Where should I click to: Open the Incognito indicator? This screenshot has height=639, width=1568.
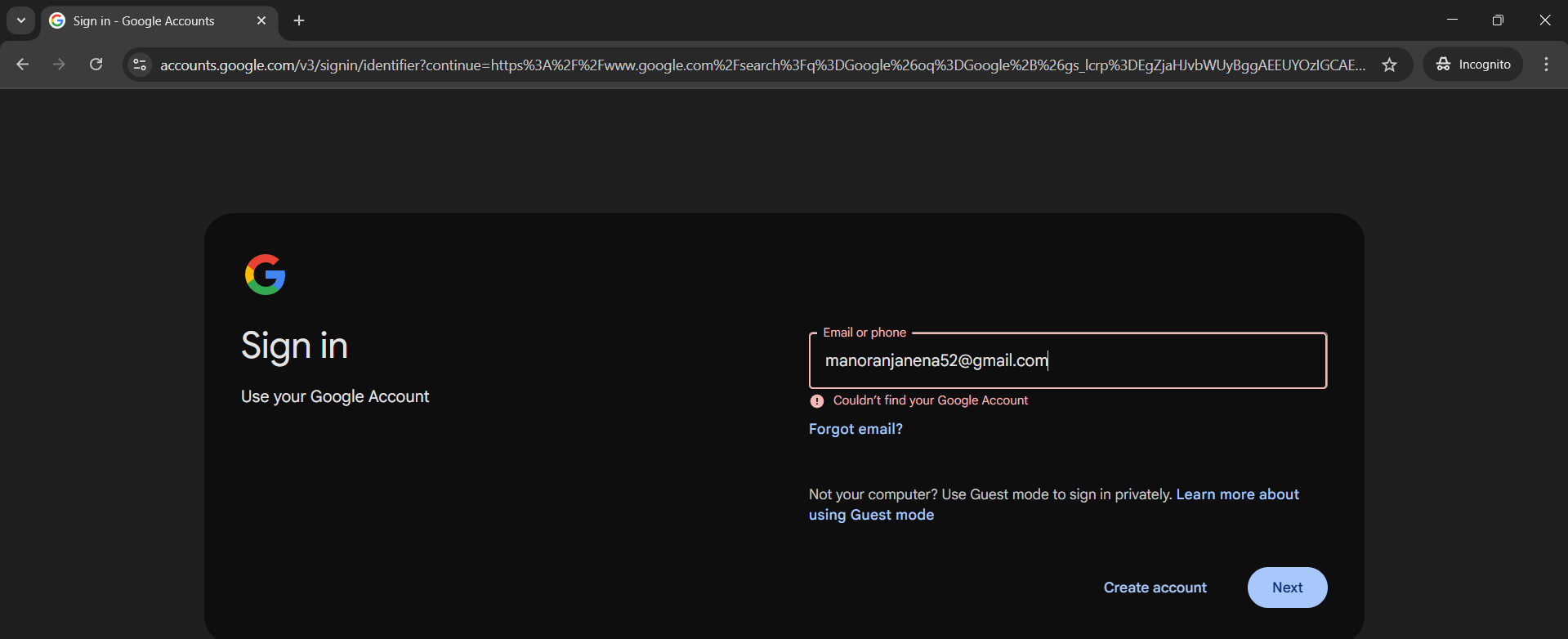(x=1473, y=65)
